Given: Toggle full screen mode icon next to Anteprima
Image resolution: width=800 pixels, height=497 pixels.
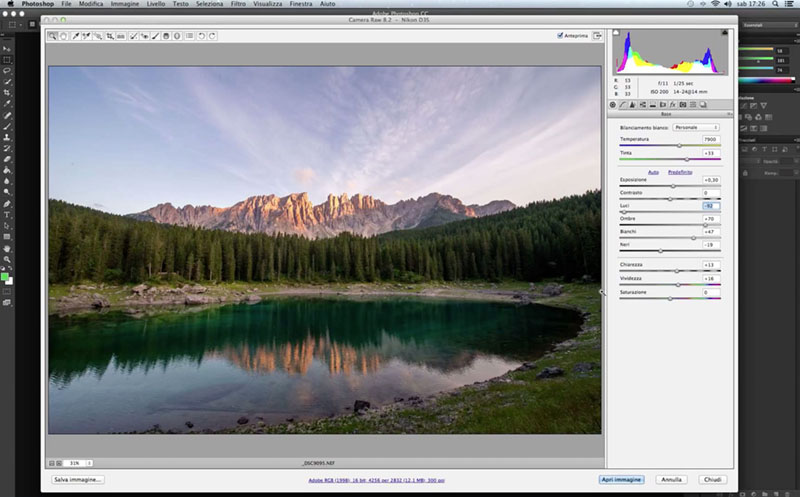Looking at the screenshot, I should tap(597, 36).
